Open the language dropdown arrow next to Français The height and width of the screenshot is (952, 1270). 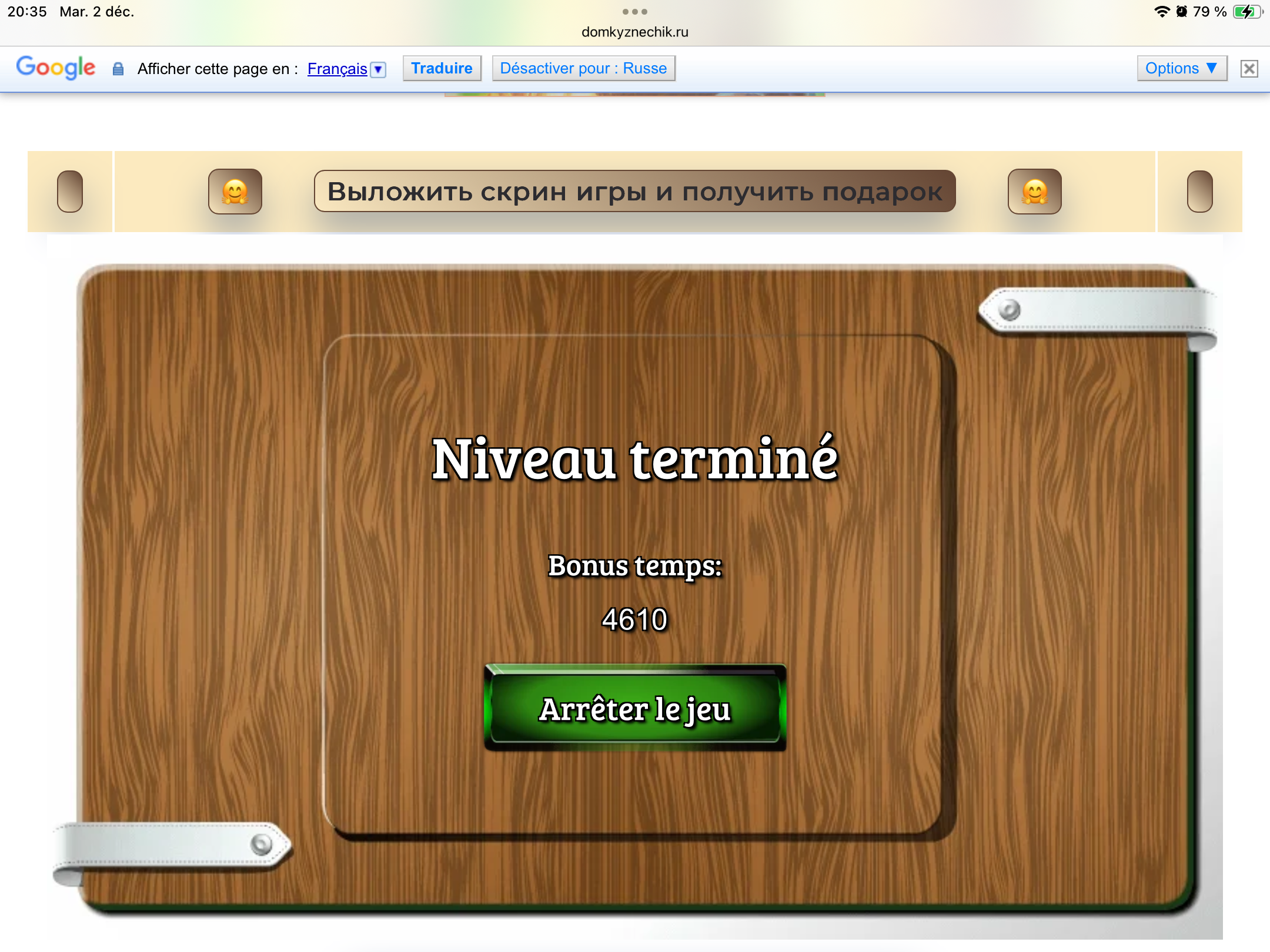click(x=379, y=69)
